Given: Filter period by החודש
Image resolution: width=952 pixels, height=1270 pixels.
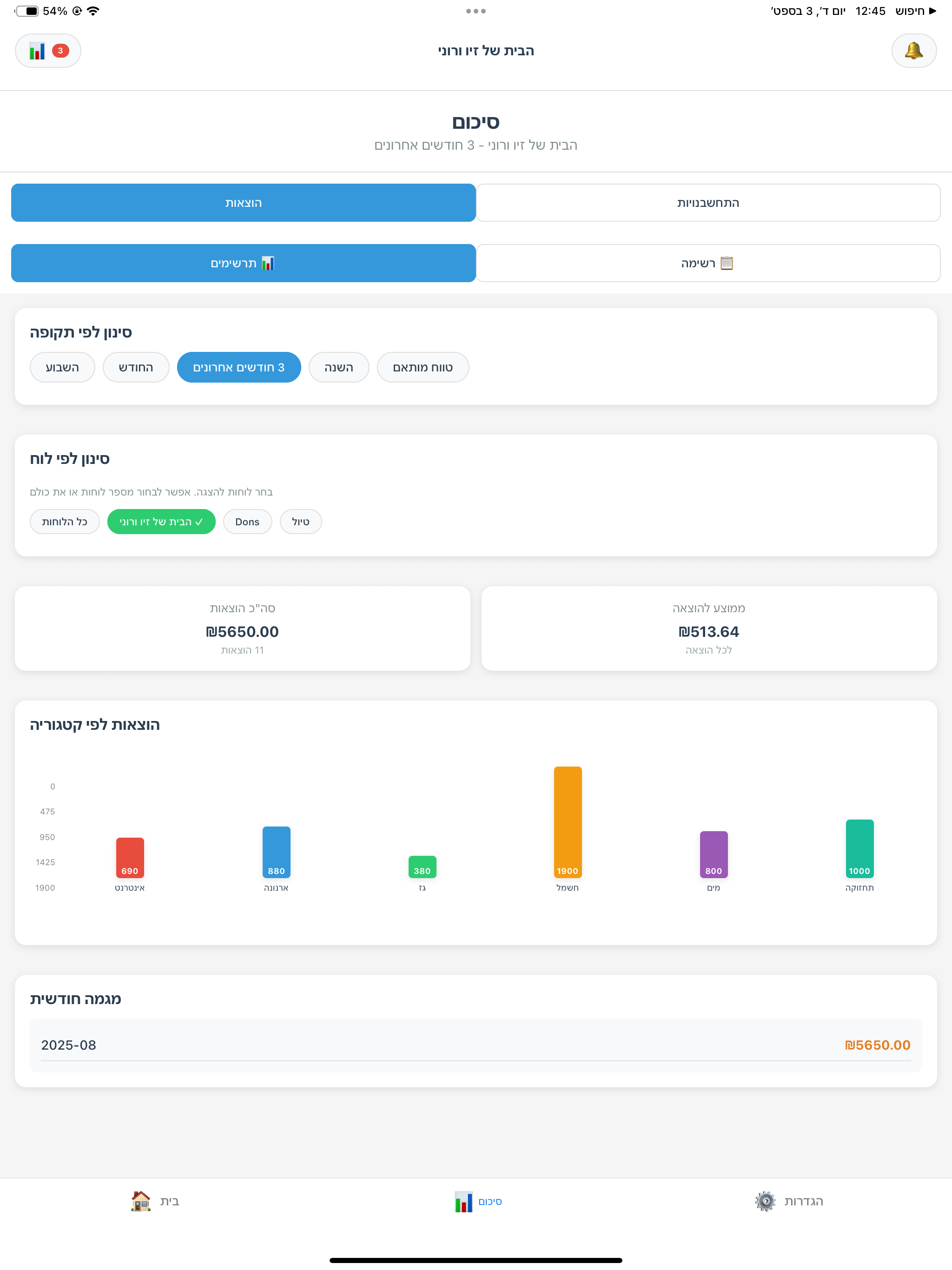Looking at the screenshot, I should (136, 367).
